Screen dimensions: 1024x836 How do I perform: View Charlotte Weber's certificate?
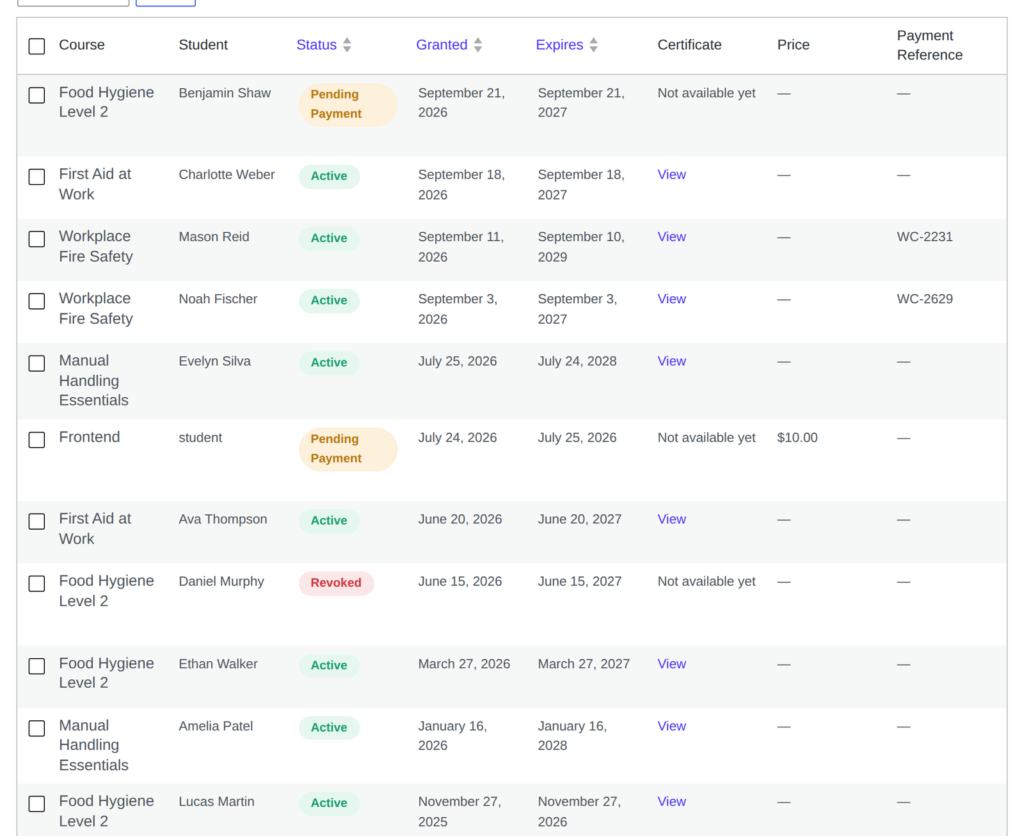pos(671,175)
